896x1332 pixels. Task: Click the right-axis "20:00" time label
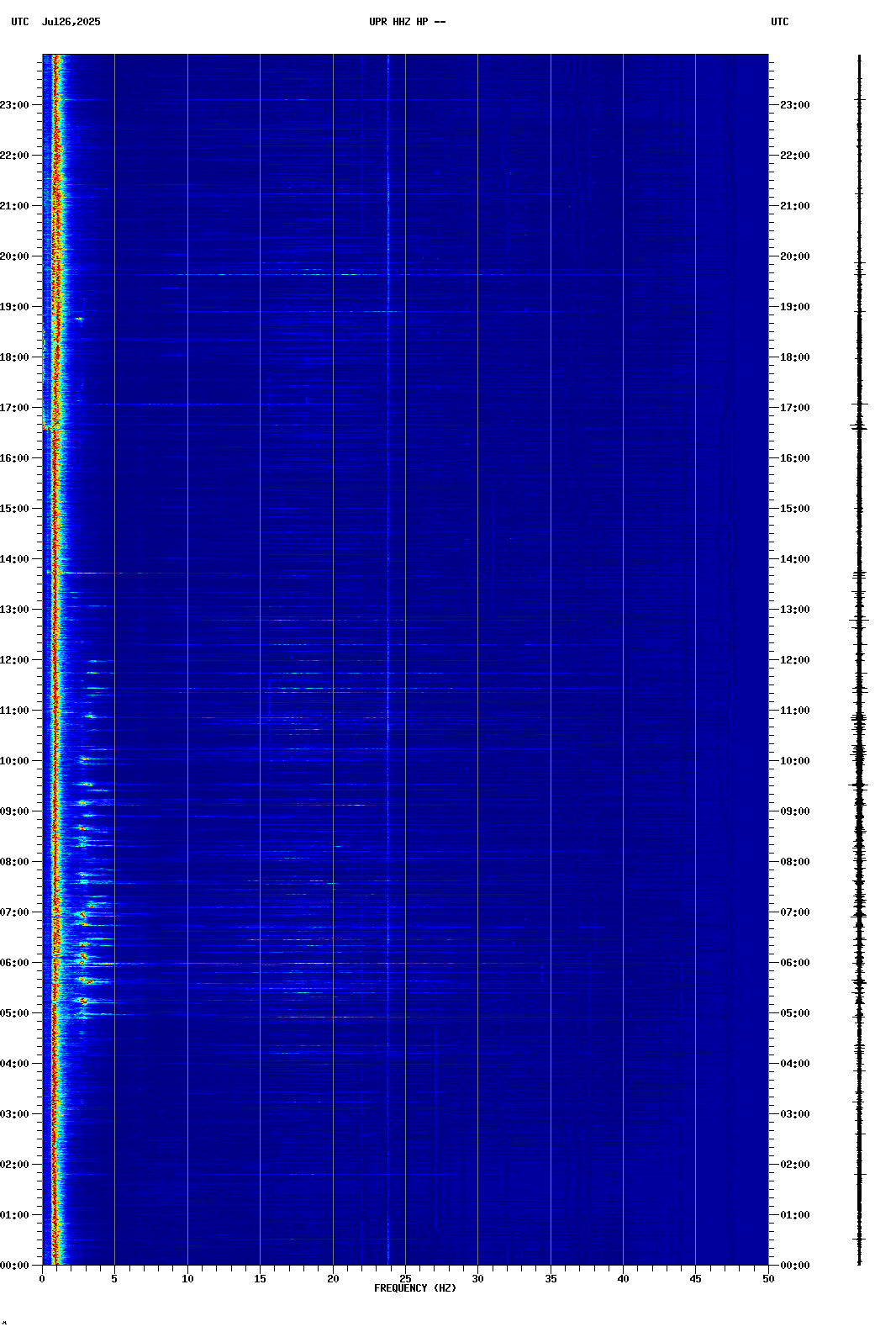pos(795,256)
